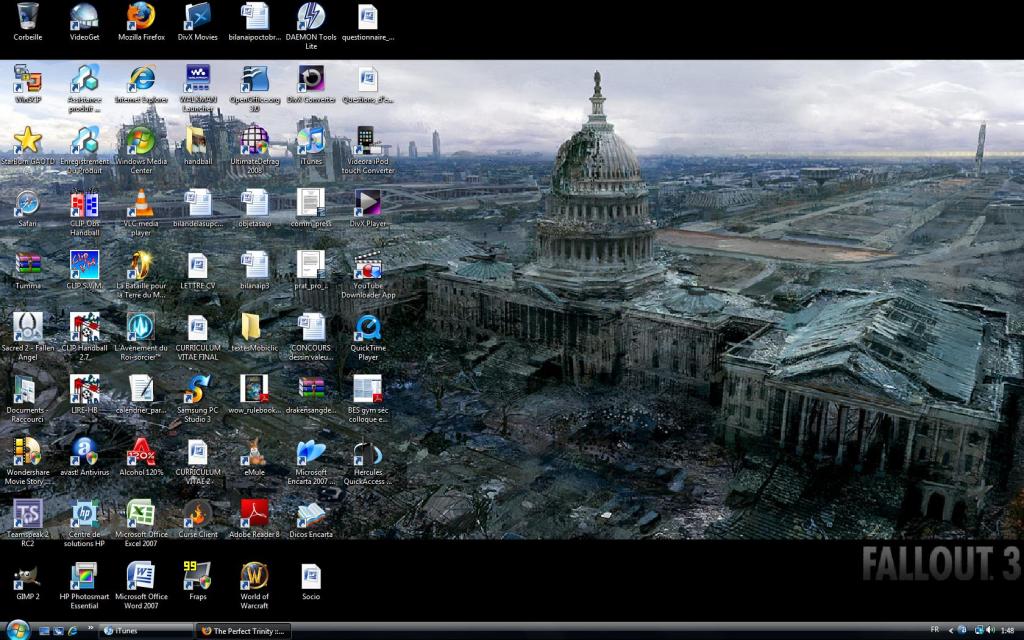This screenshot has height=640, width=1024.
Task: Click Internet Explorer quick launch icon
Action: coord(72,631)
